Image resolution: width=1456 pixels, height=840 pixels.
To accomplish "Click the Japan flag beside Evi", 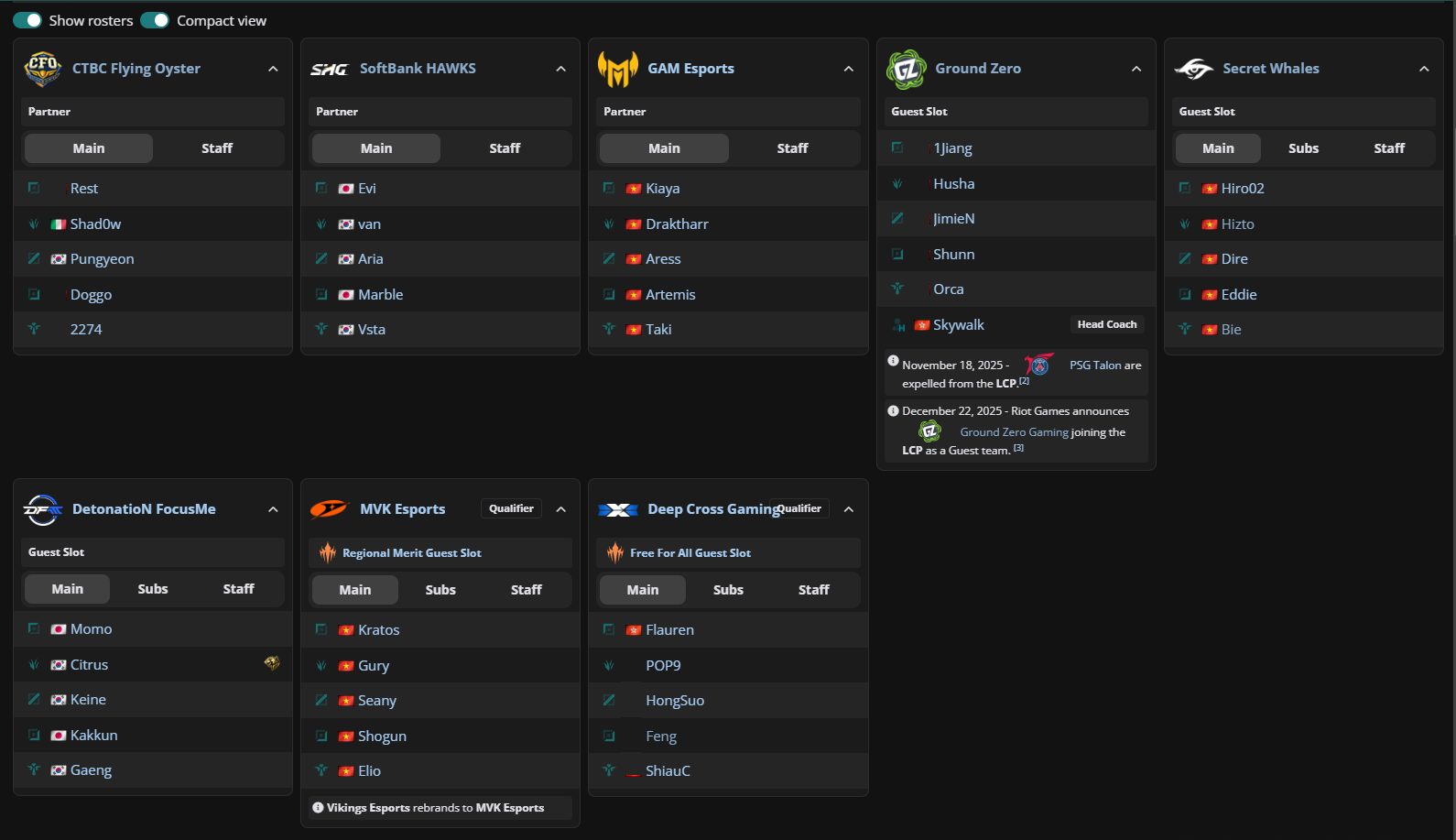I will coord(346,189).
